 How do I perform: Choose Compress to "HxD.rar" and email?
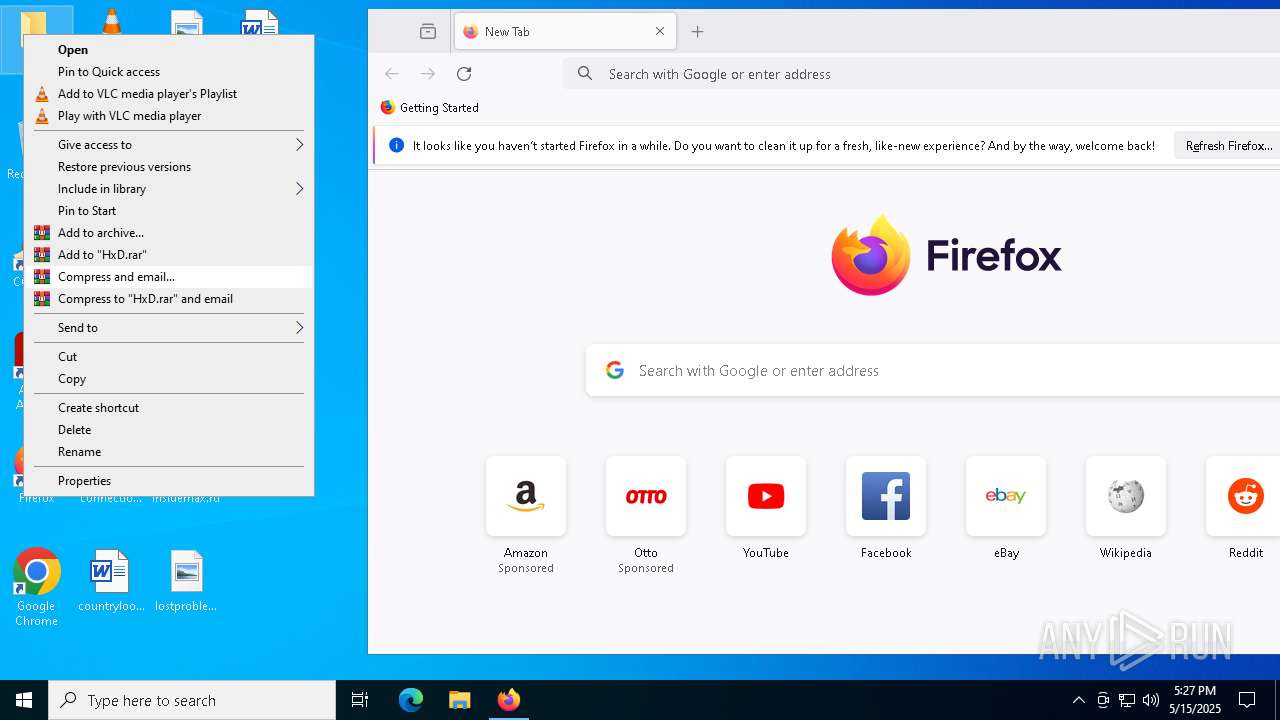coord(169,299)
